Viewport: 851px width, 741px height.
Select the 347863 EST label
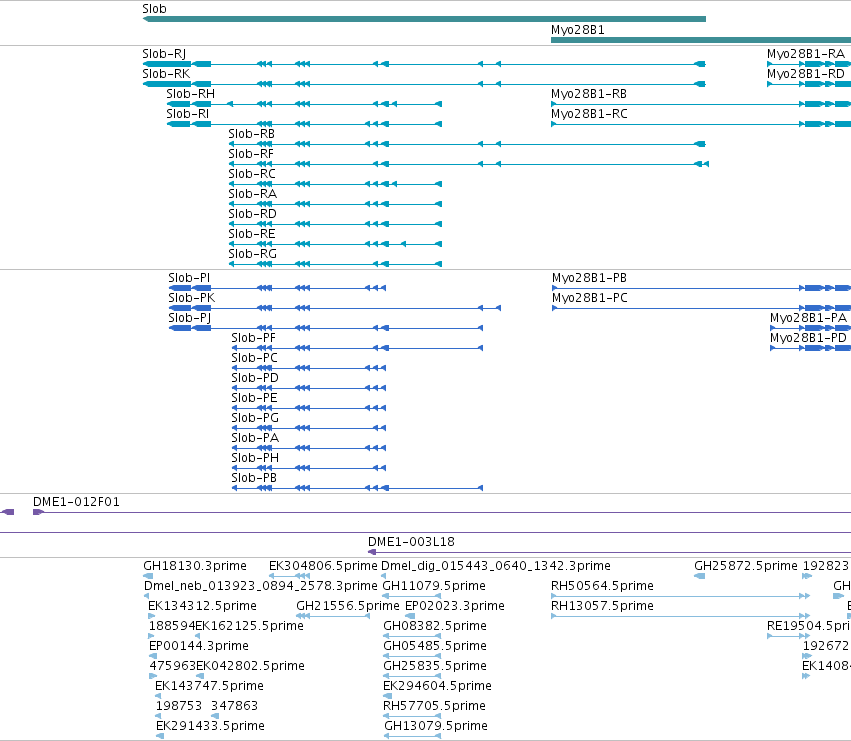click(x=234, y=707)
